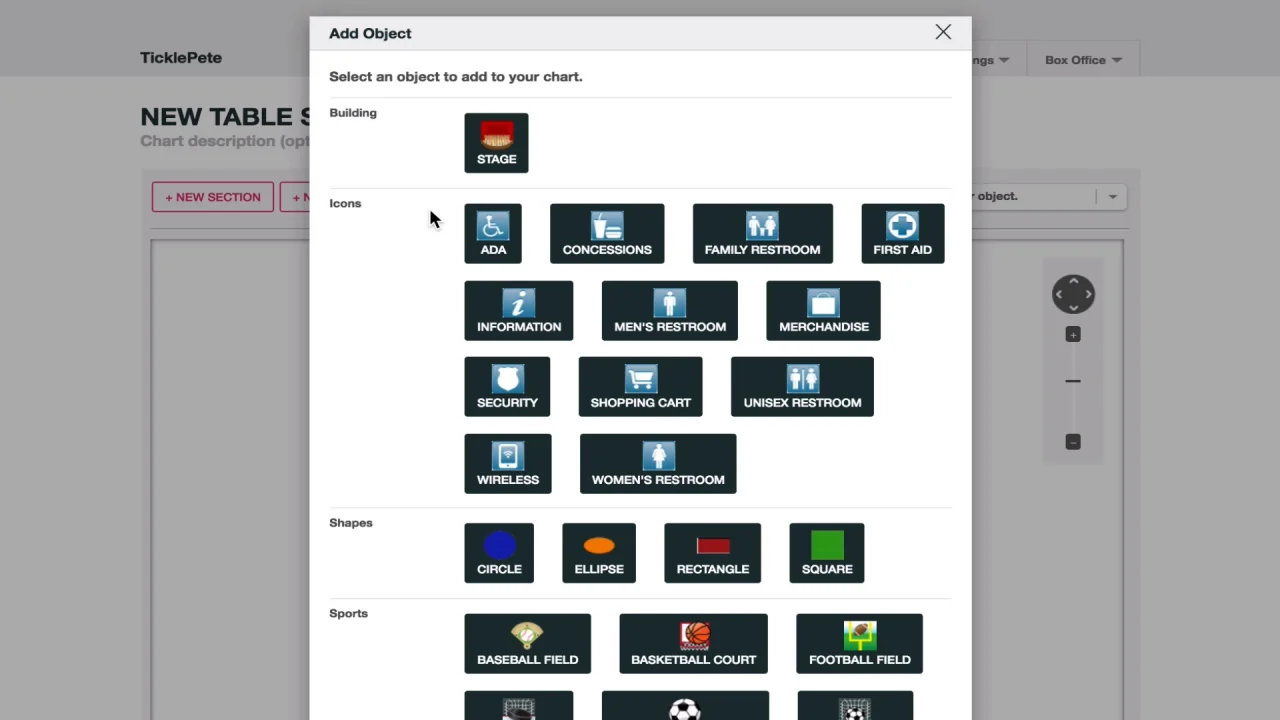Select the Shopping Cart icon
This screenshot has height=720, width=1280.
click(640, 387)
